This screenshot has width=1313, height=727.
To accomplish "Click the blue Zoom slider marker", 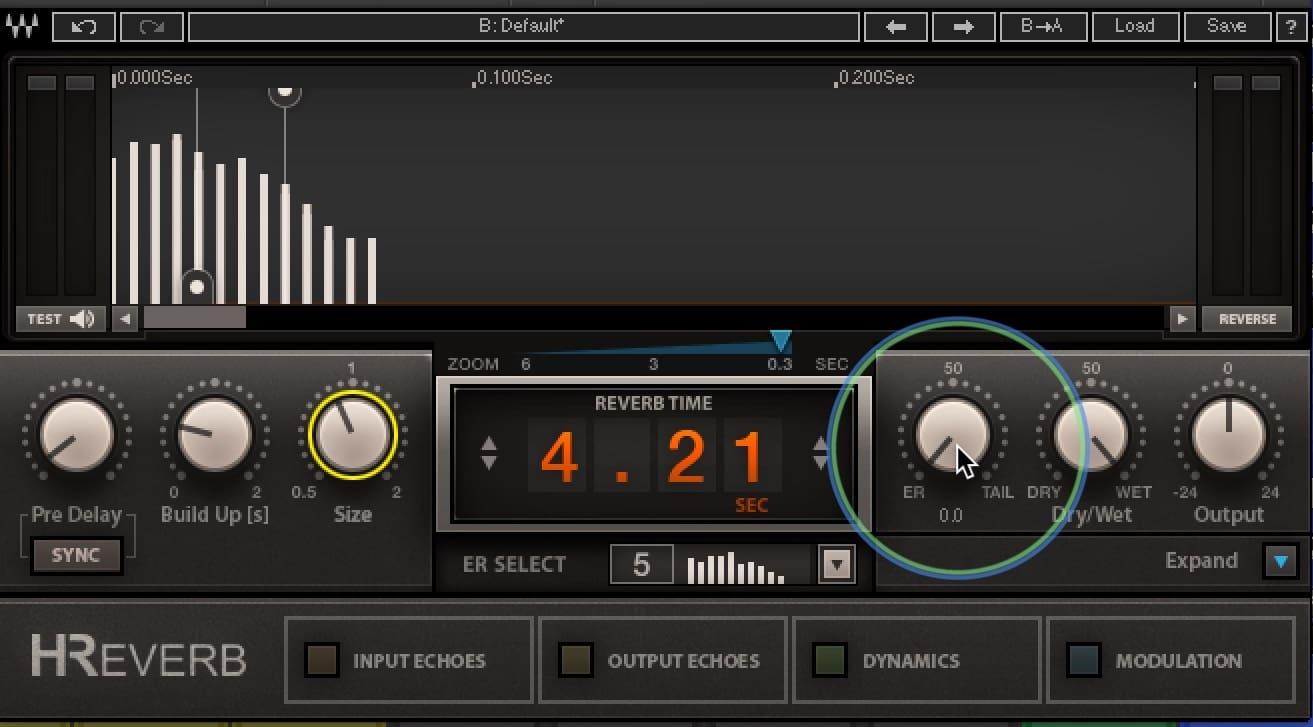I will click(781, 340).
